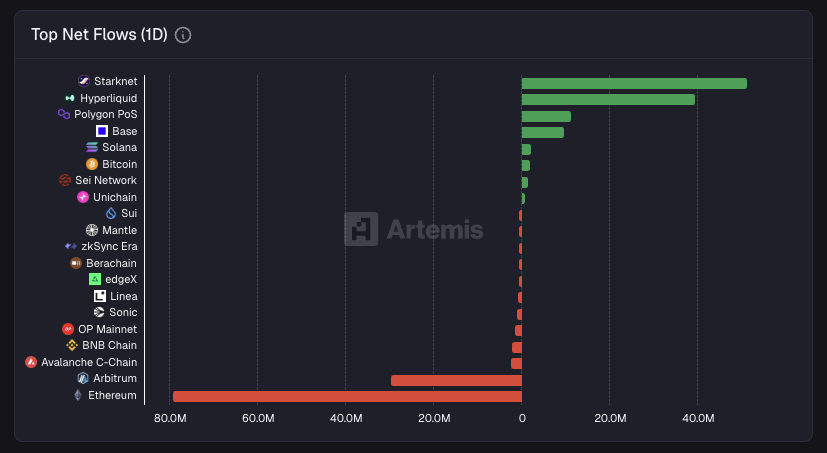827x453 pixels.
Task: Click the zkSync Era arrows logo
Action: (71, 246)
